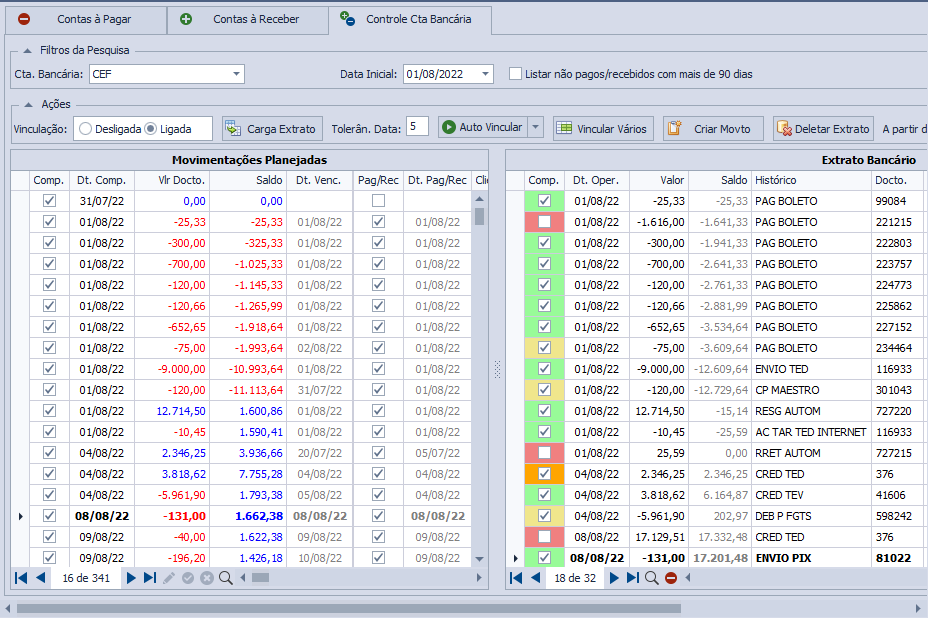Collapse the Filtros da Pesquisa section
The image size is (928, 618).
[x=27, y=50]
